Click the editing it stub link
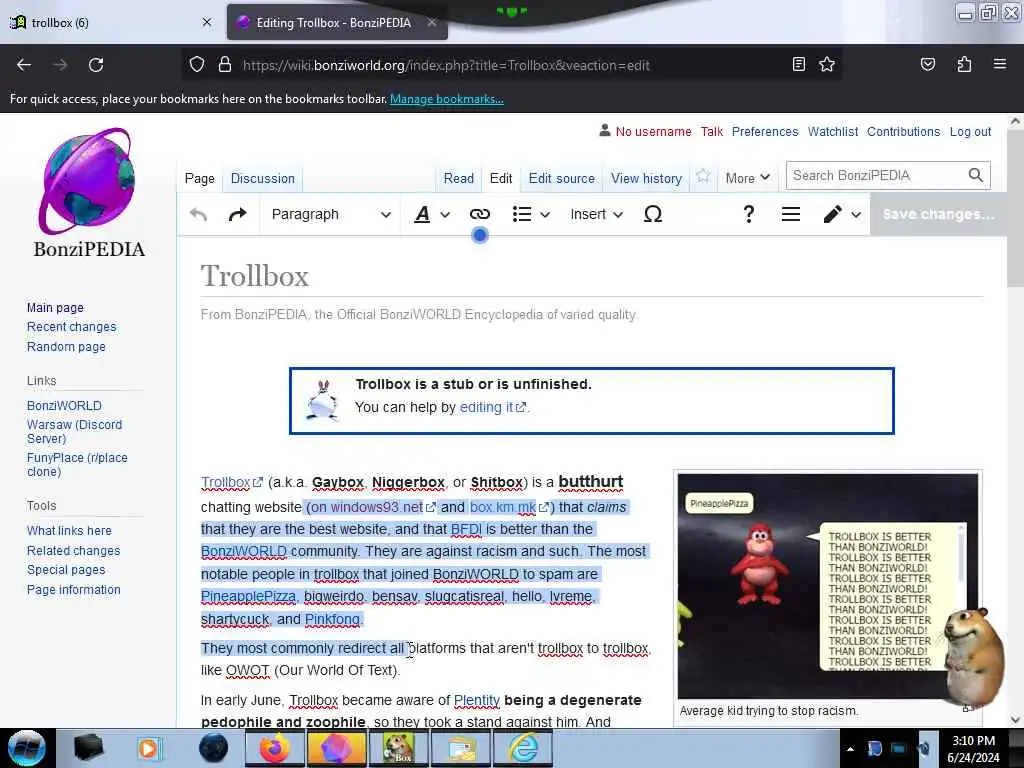The width and height of the screenshot is (1024, 768). [492, 407]
